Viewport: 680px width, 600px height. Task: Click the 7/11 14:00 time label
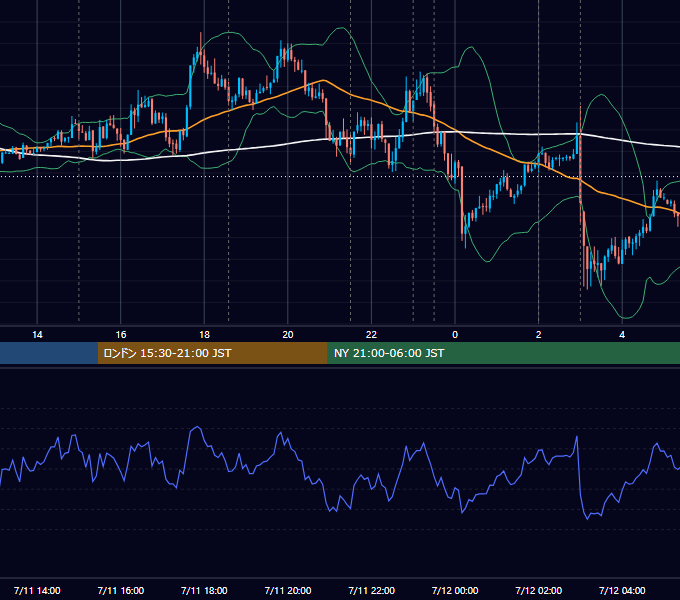click(37, 590)
